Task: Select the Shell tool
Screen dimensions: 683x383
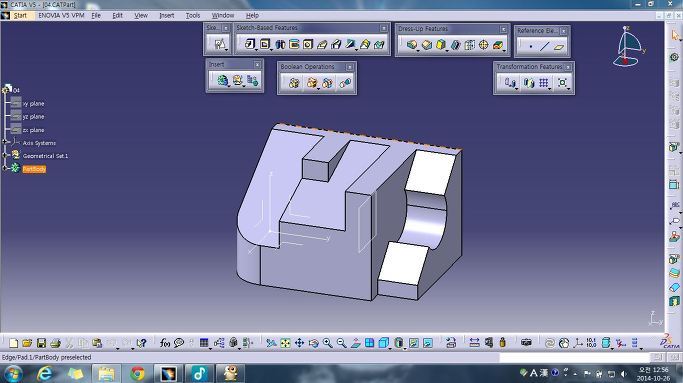Action: point(455,44)
